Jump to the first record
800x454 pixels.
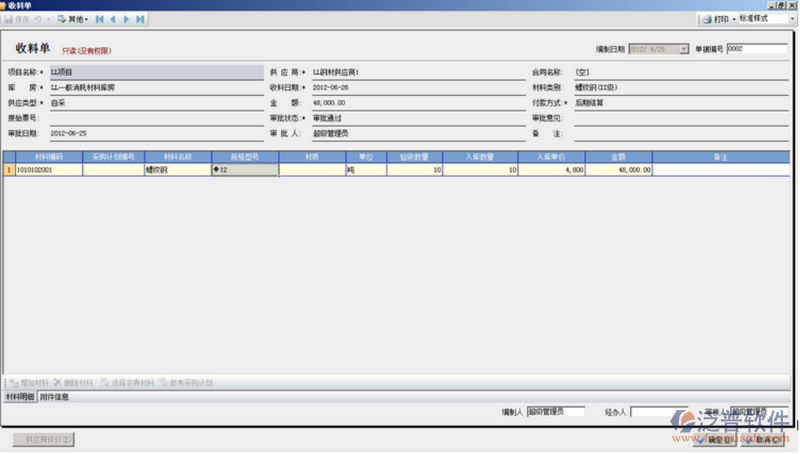pyautogui.click(x=99, y=19)
